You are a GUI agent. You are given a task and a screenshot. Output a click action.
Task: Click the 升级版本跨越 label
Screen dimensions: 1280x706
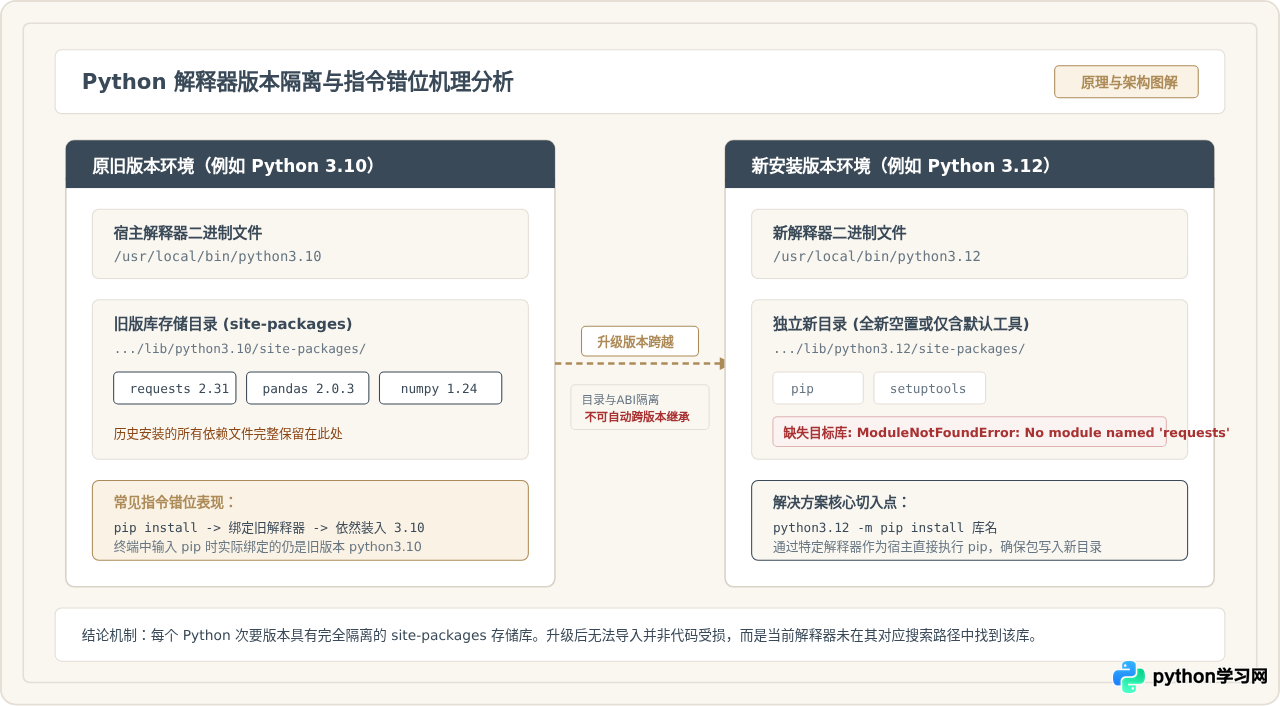tap(640, 341)
